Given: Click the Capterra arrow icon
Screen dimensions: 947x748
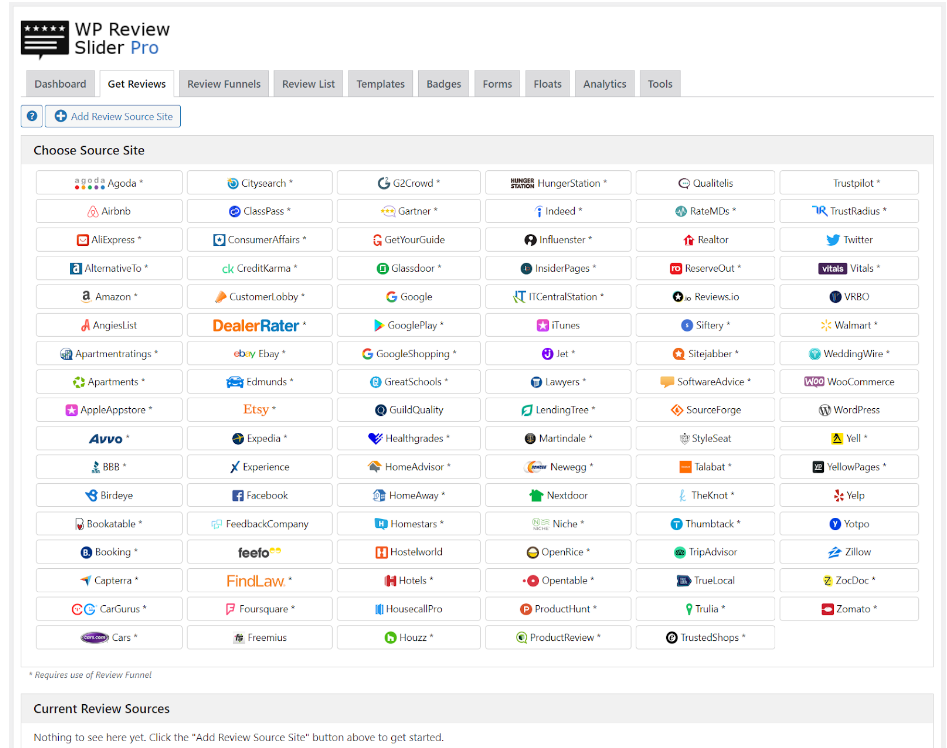Looking at the screenshot, I should pyautogui.click(x=86, y=580).
